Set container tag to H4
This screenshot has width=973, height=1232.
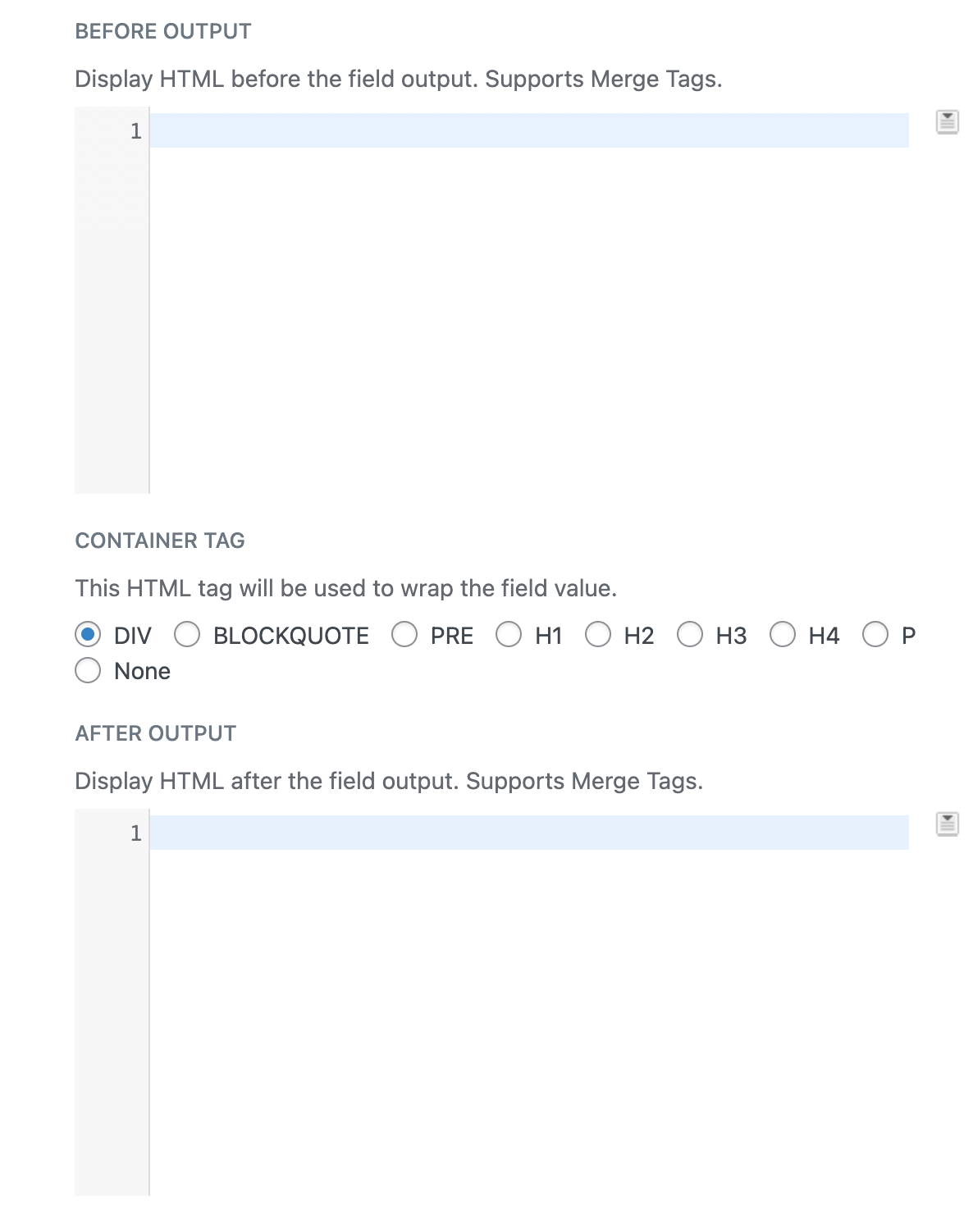[x=783, y=635]
